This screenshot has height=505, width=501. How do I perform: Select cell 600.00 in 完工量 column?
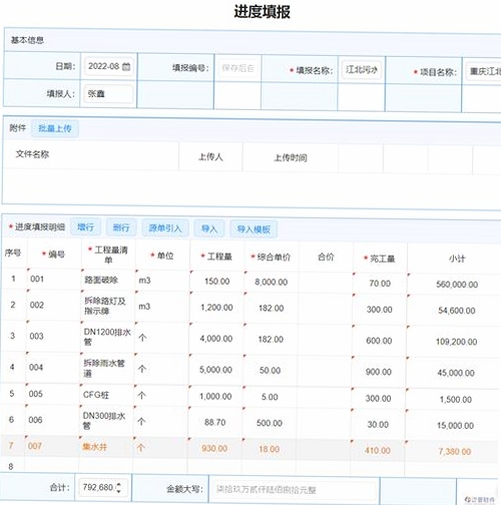[379, 341]
